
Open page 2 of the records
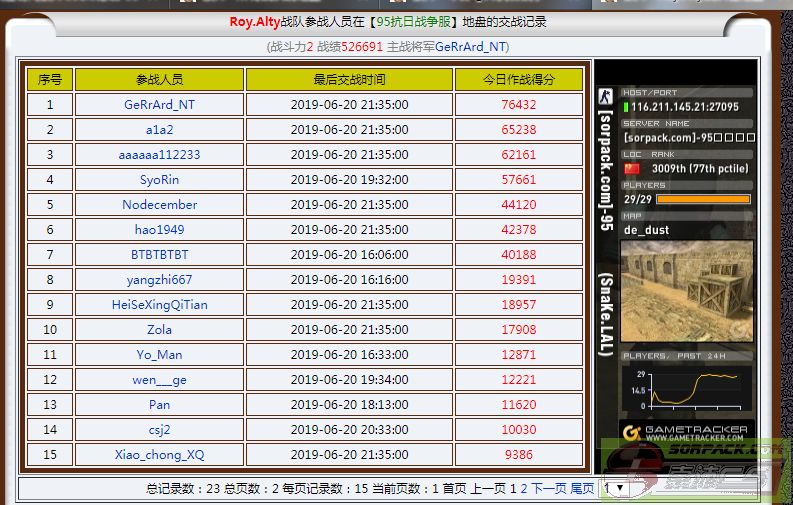tap(523, 489)
